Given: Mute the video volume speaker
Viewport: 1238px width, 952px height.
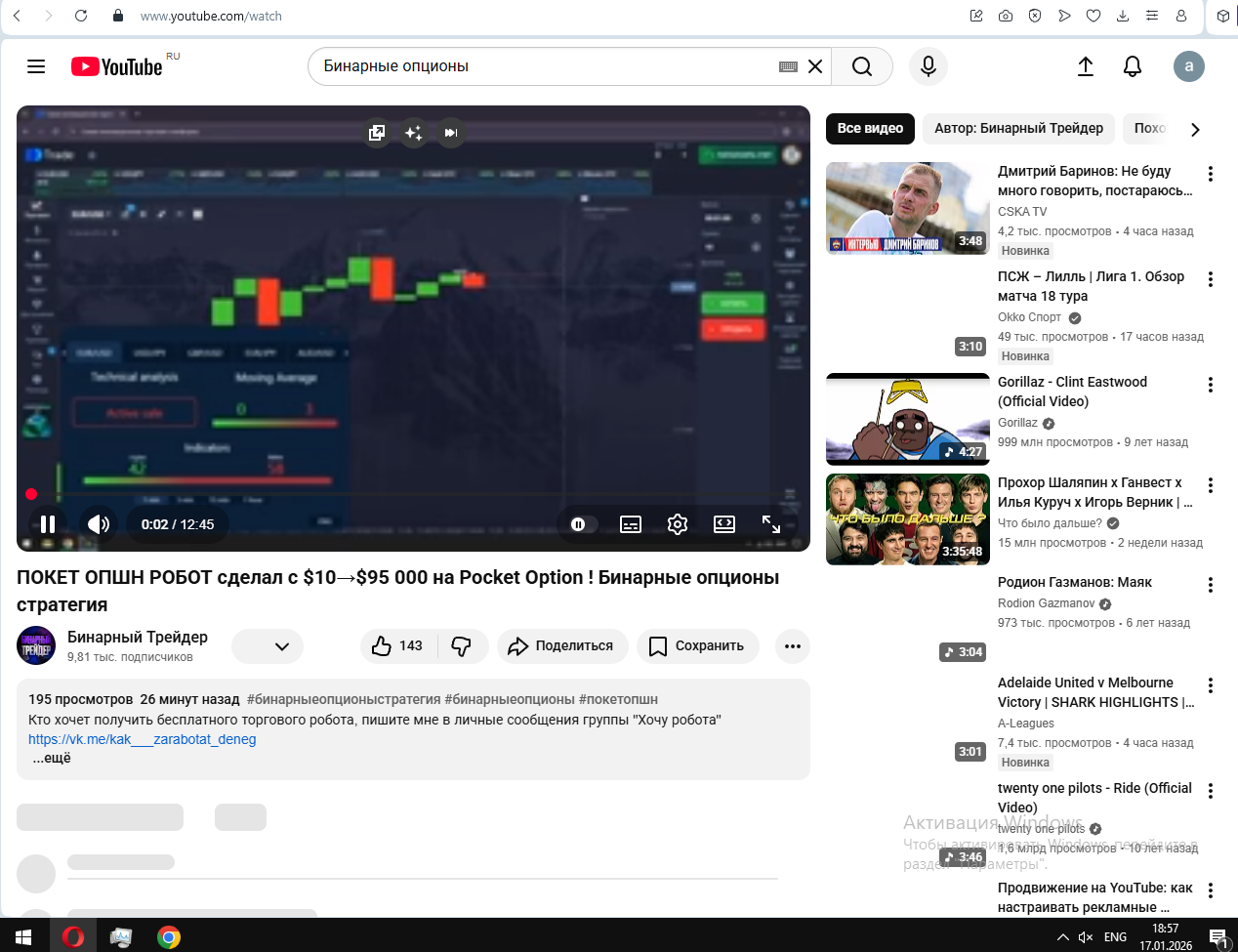Looking at the screenshot, I should pyautogui.click(x=98, y=524).
